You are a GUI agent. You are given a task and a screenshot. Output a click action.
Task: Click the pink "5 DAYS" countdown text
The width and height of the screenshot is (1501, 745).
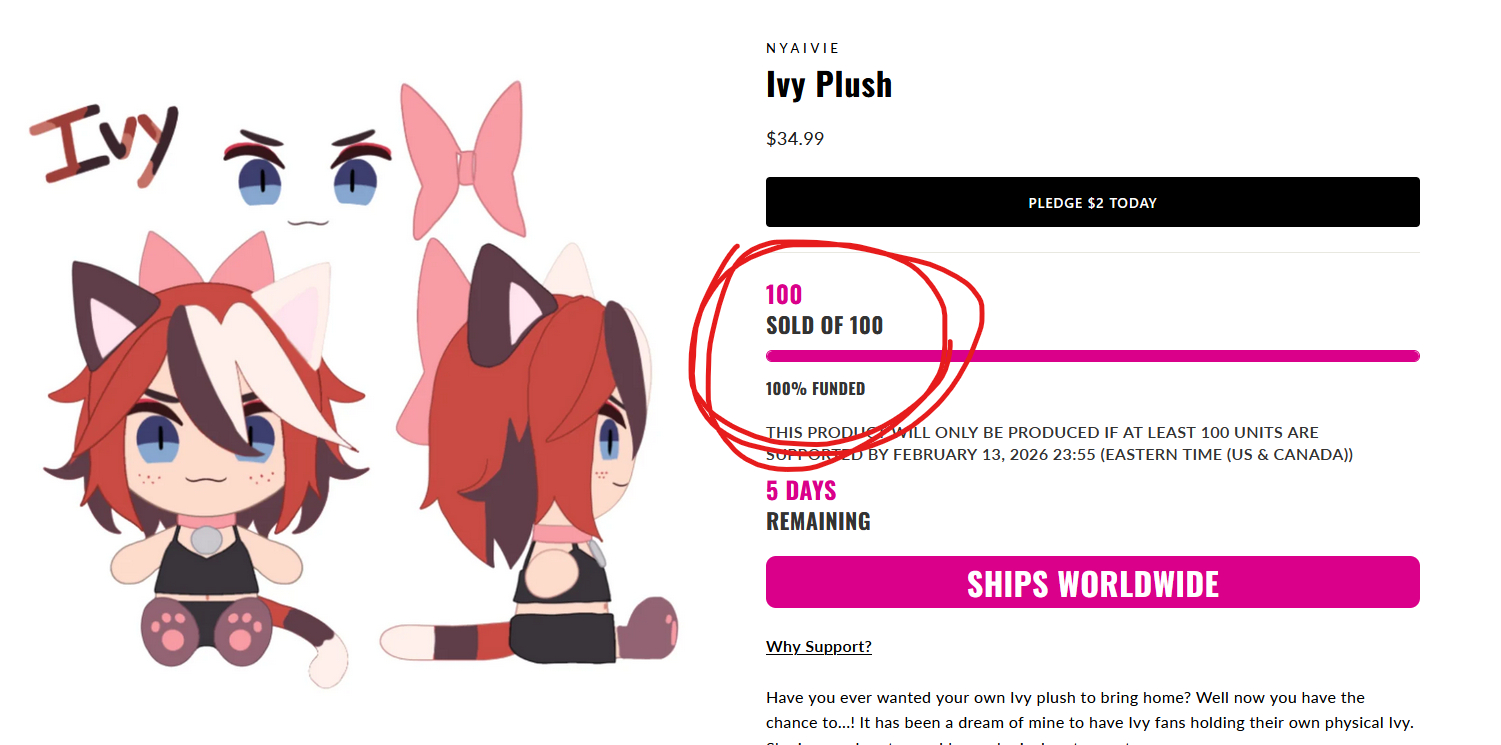pyautogui.click(x=800, y=491)
